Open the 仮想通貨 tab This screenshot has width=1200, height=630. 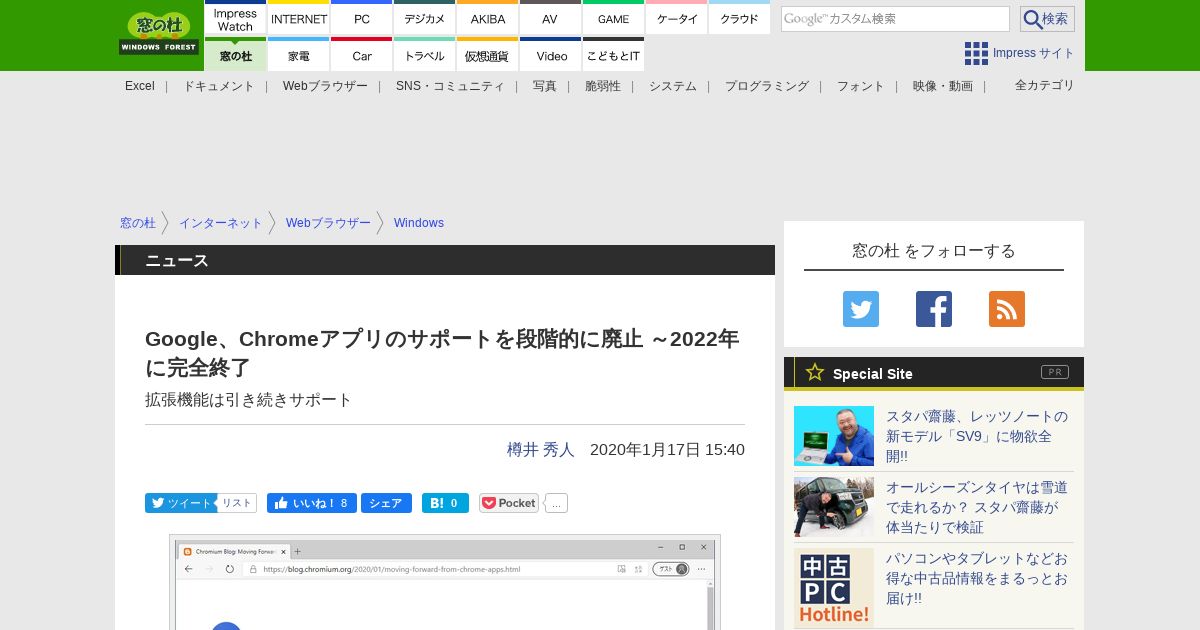[488, 55]
